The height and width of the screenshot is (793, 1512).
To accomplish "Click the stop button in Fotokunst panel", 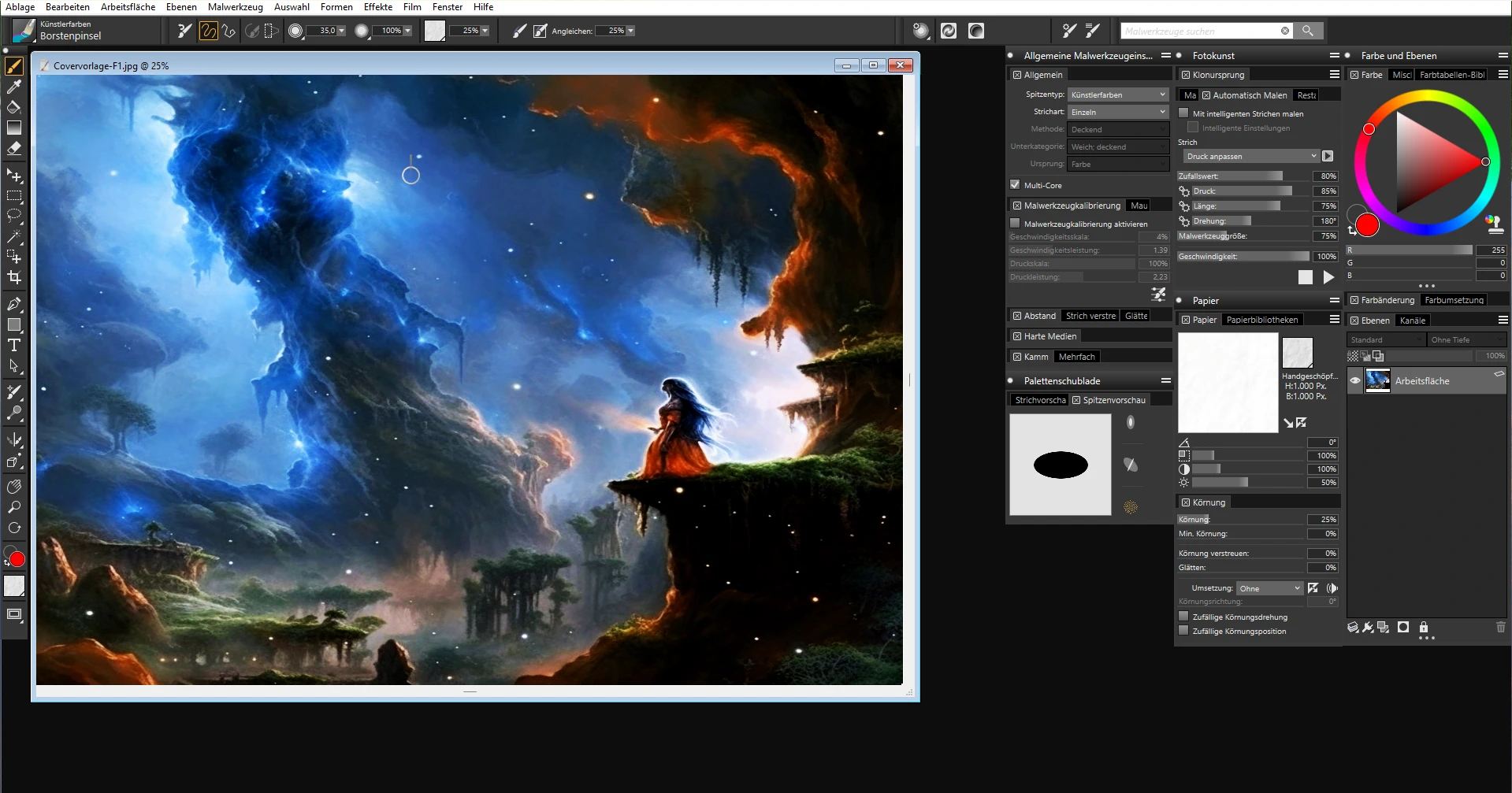I will click(x=1306, y=277).
